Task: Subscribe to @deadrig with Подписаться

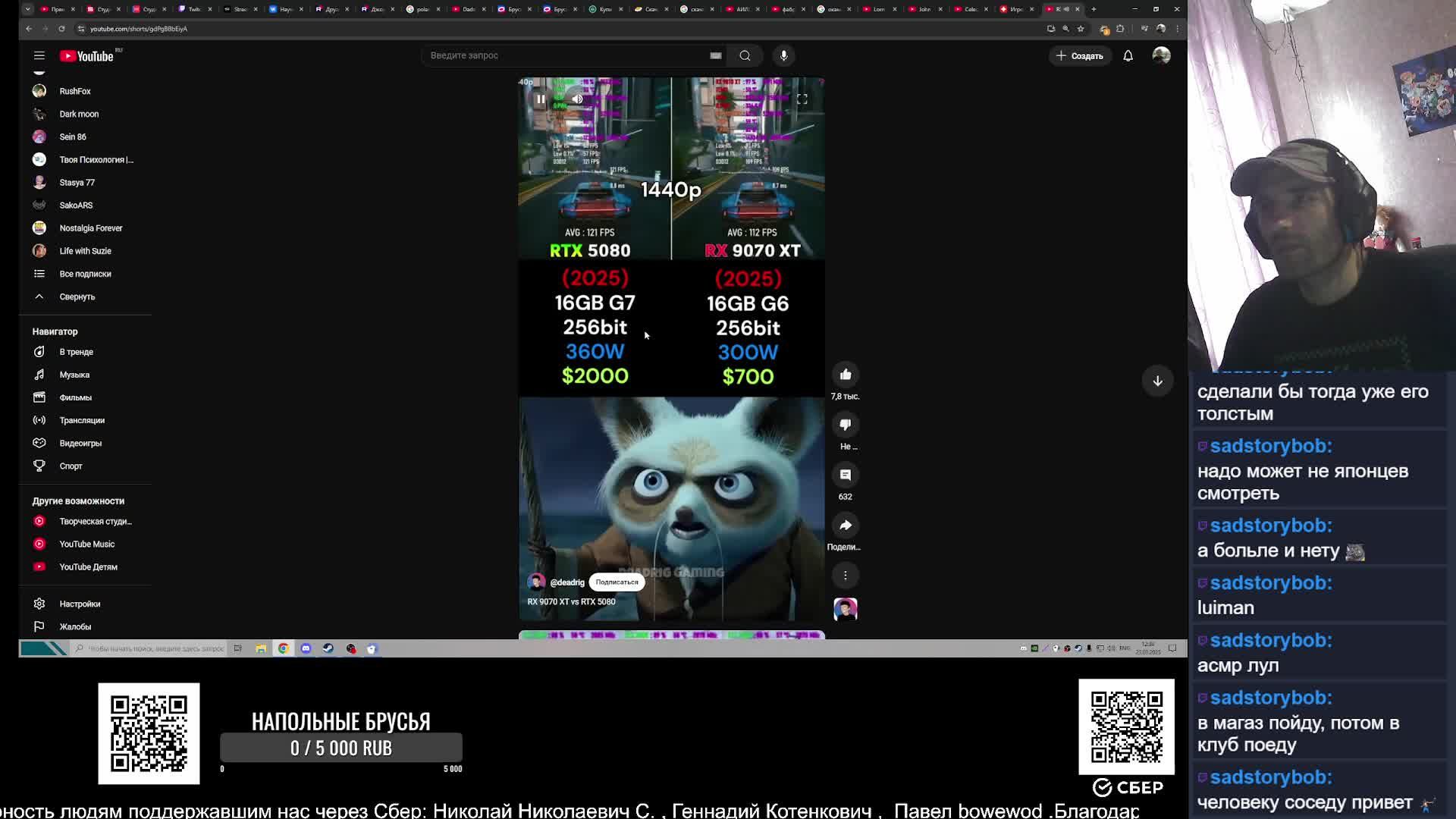Action: pyautogui.click(x=617, y=582)
